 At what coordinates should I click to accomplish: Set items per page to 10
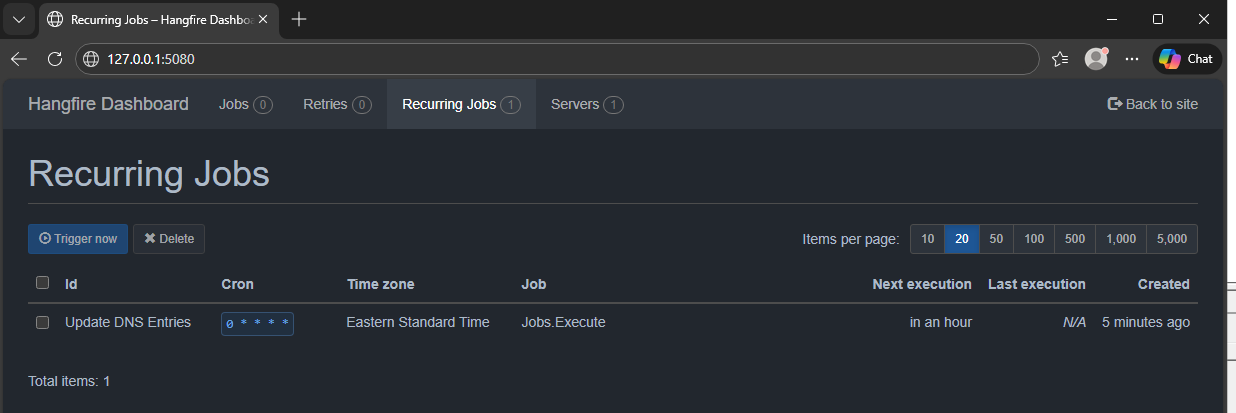pos(927,239)
